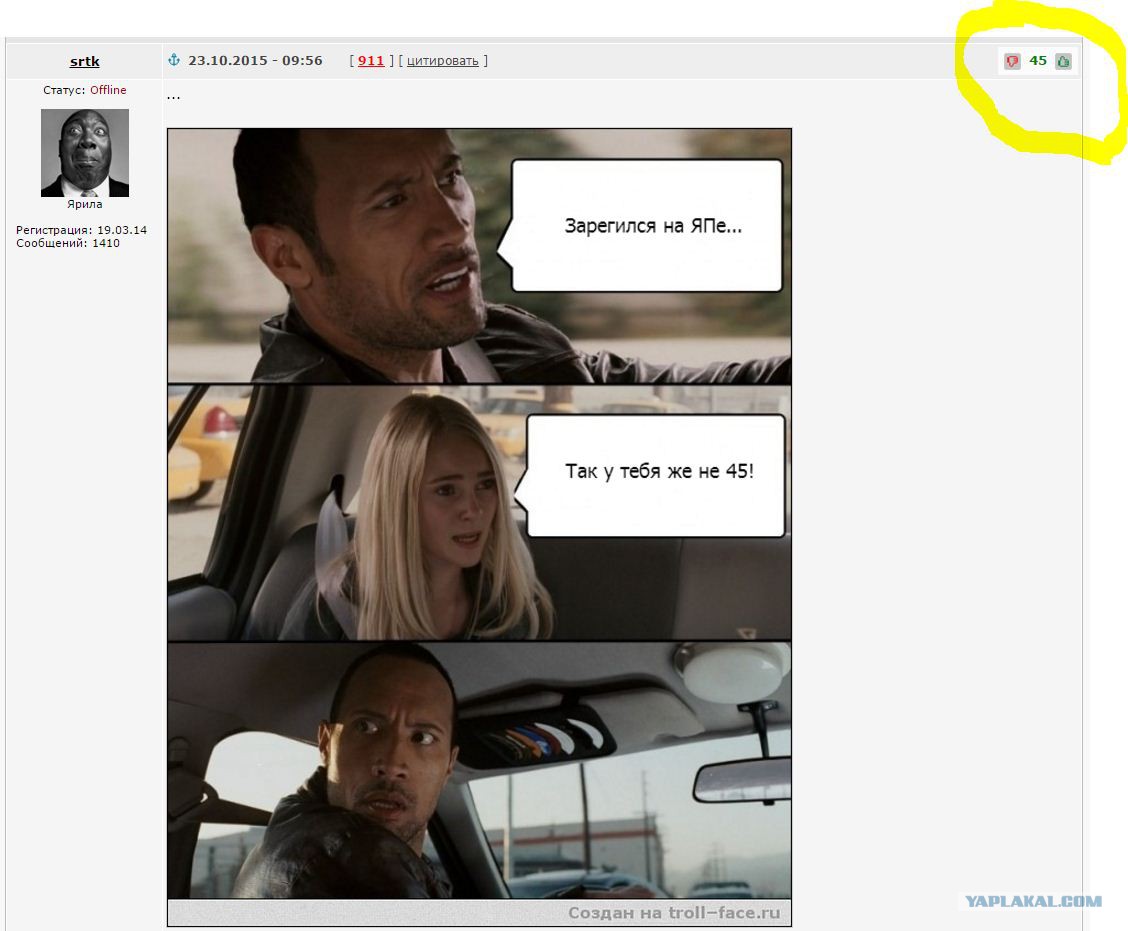Click the post date 23.10.2015 - 09:56
The height and width of the screenshot is (931, 1128).
tap(255, 60)
